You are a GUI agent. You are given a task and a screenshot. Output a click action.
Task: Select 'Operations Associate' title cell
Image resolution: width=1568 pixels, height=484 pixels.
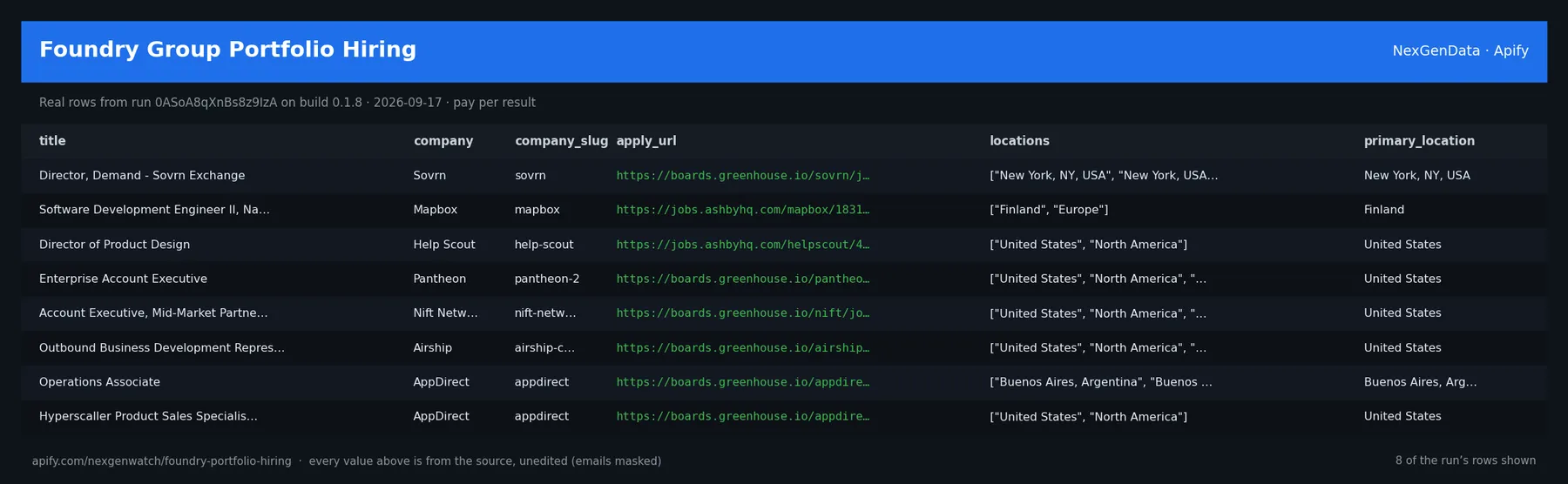pyautogui.click(x=99, y=382)
